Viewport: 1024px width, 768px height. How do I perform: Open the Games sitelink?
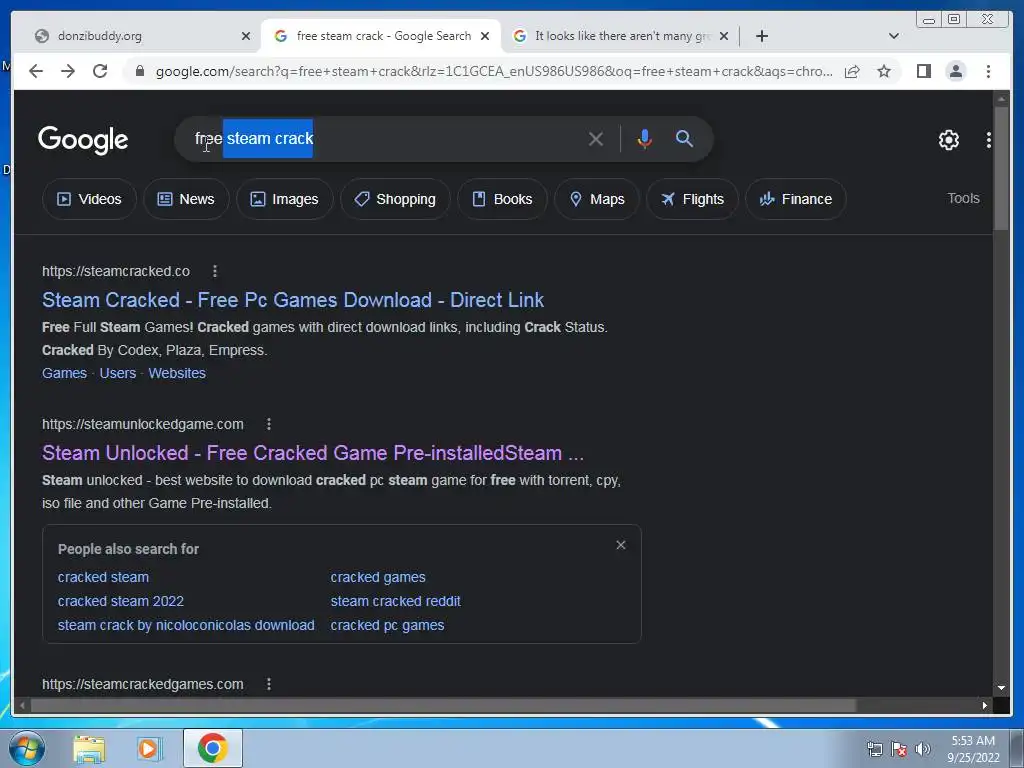tap(64, 373)
